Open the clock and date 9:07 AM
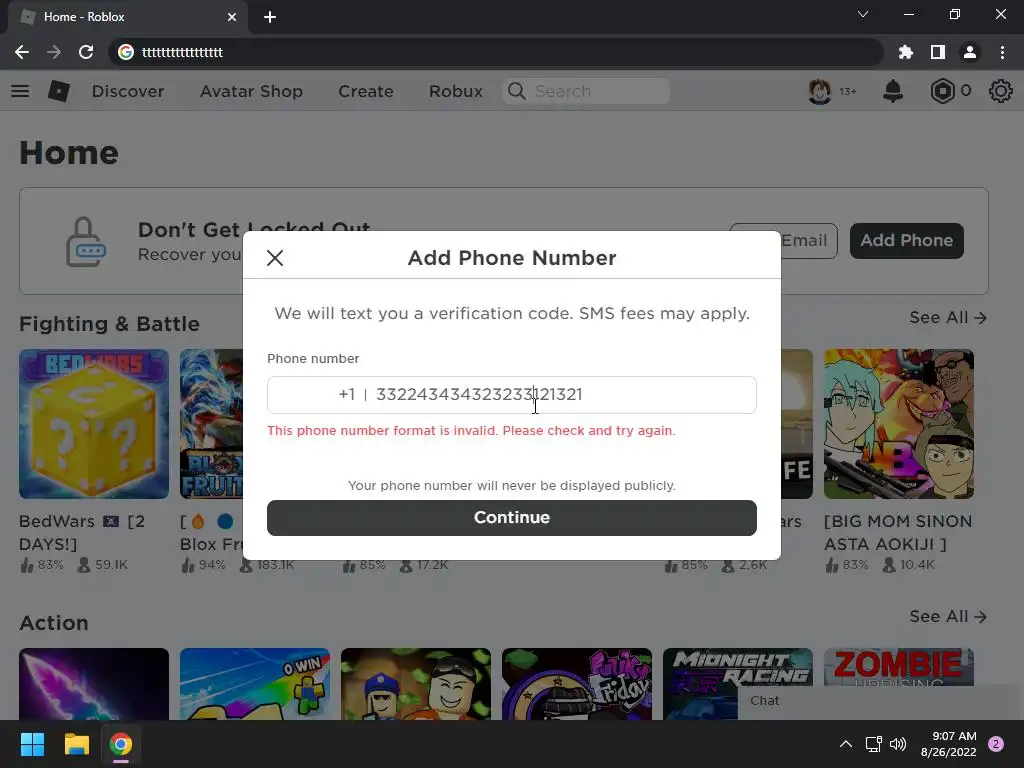The image size is (1024, 768). coord(948,744)
